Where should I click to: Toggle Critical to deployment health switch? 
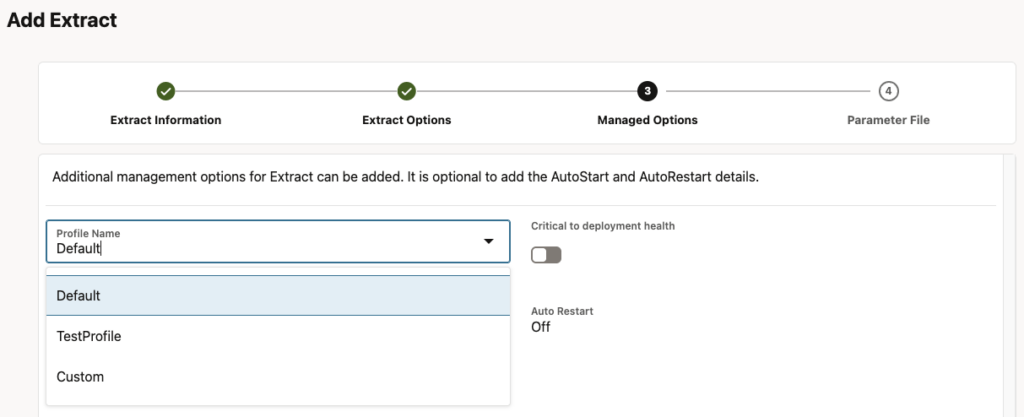(x=546, y=255)
